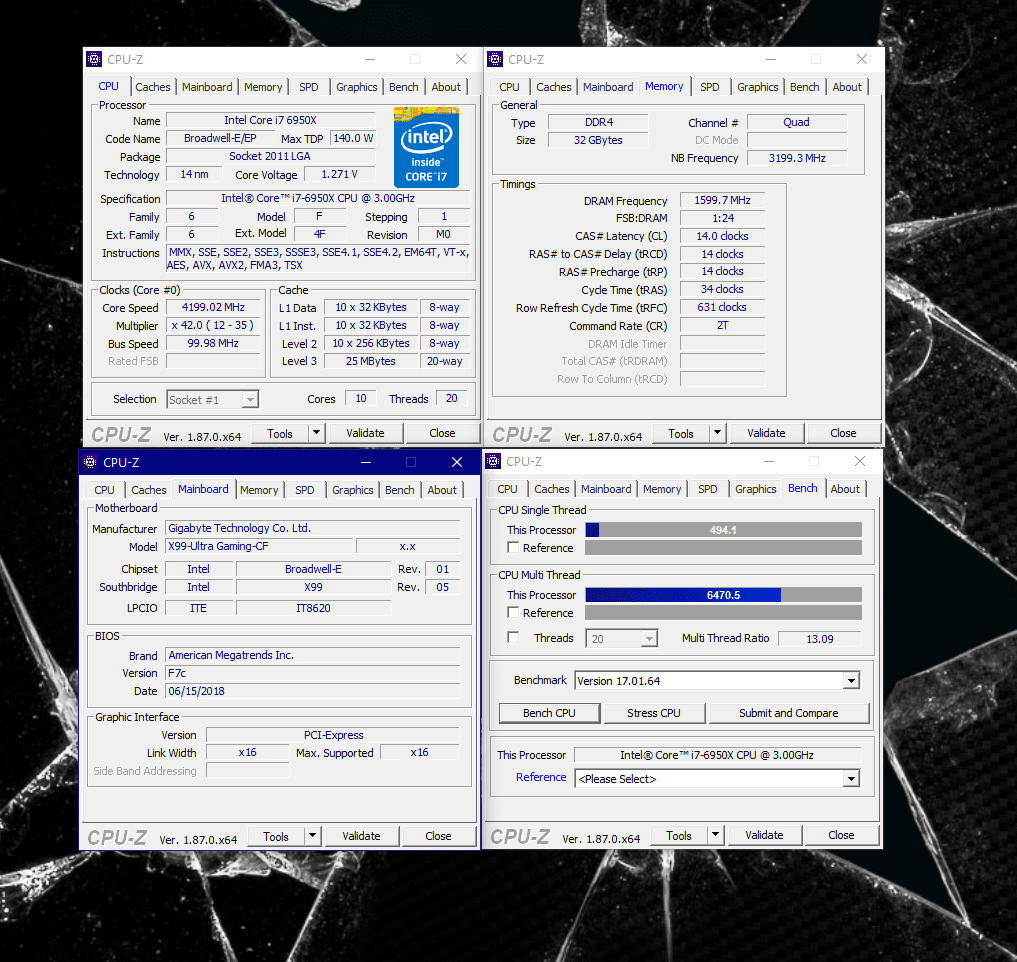Click the Close button in the Mainboard window
Image resolution: width=1017 pixels, height=962 pixels.
click(x=438, y=836)
